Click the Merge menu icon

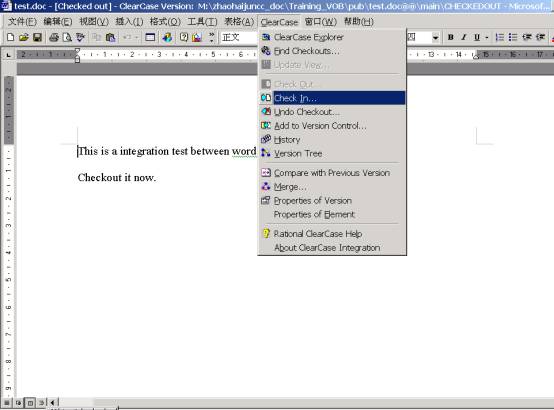click(x=266, y=186)
